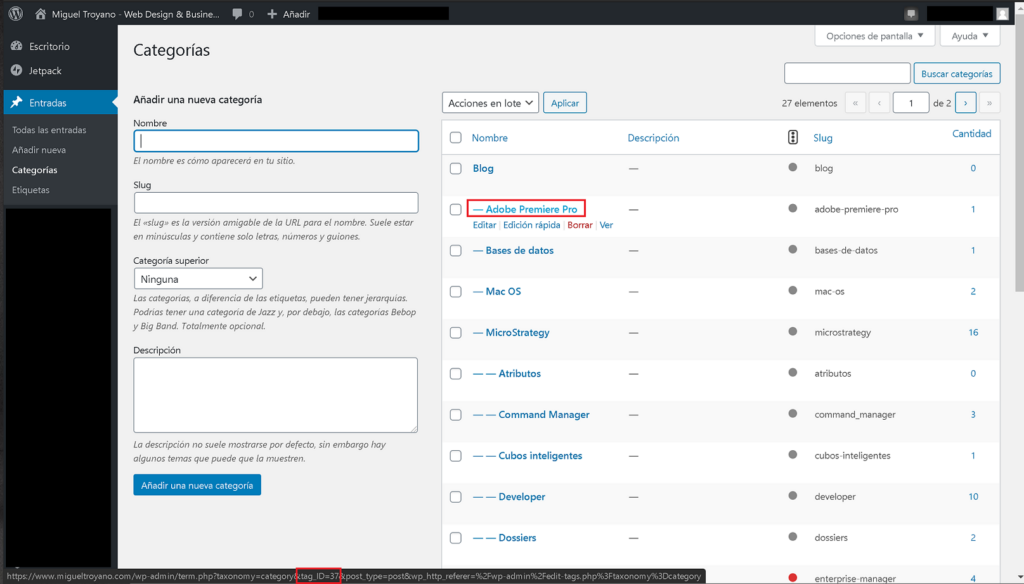This screenshot has height=584, width=1024.
Task: Open the Acciones en lote dropdown
Action: pos(490,103)
